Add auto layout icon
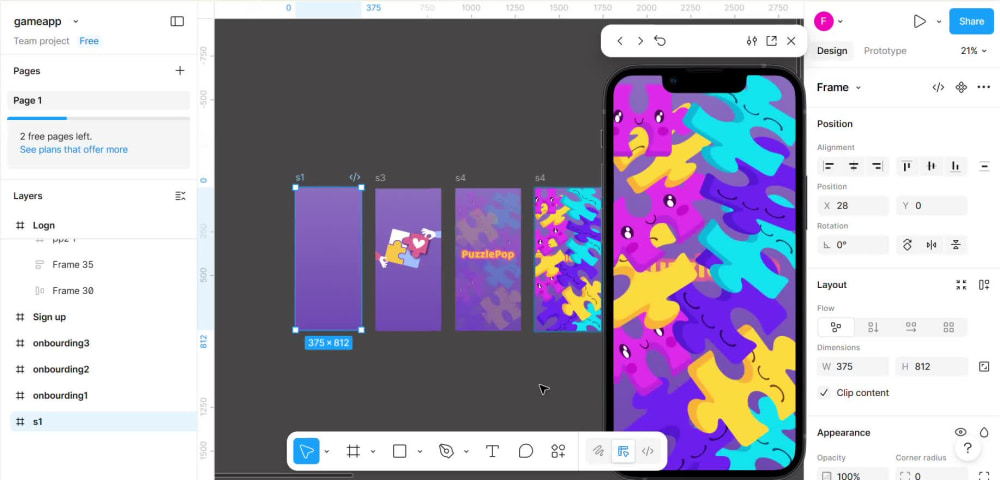This screenshot has width=1000, height=480. 983,285
